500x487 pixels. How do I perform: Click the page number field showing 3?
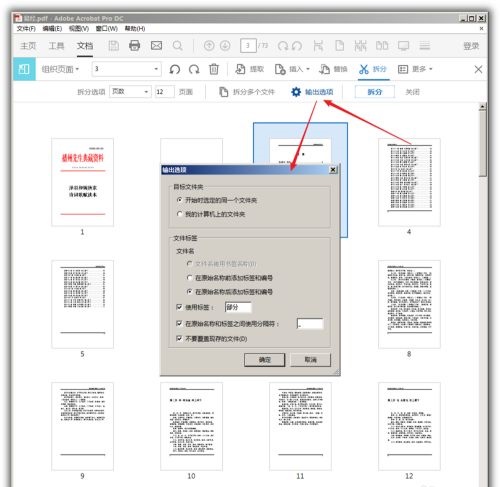click(248, 46)
